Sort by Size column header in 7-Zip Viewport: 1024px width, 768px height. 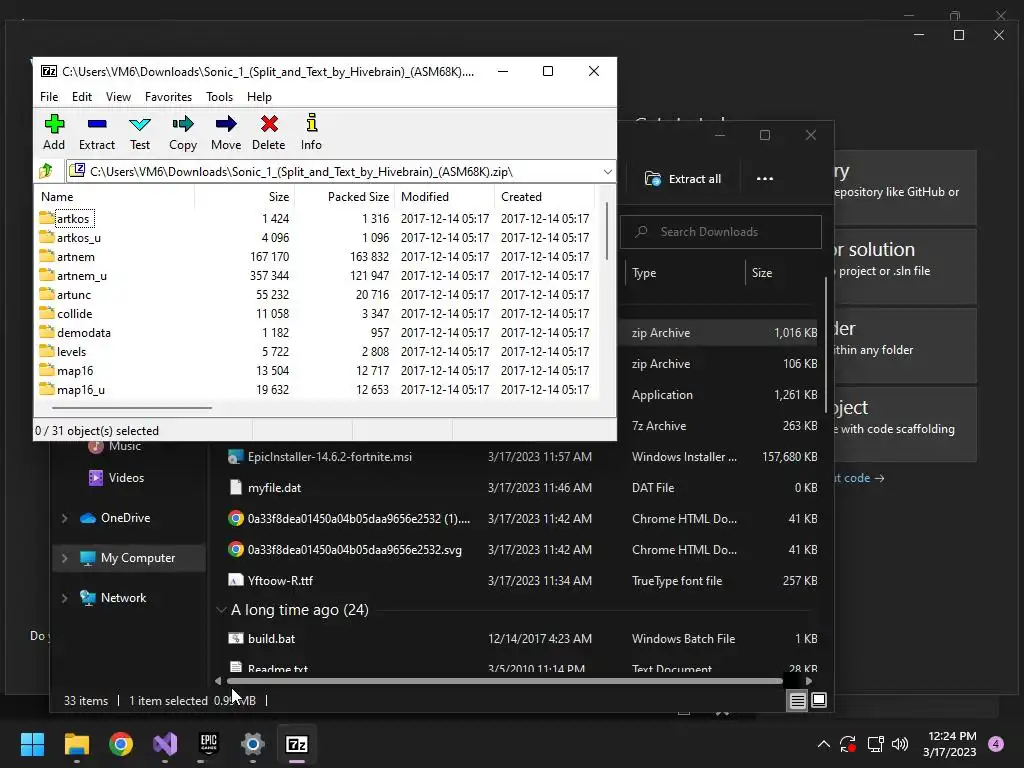click(244, 197)
